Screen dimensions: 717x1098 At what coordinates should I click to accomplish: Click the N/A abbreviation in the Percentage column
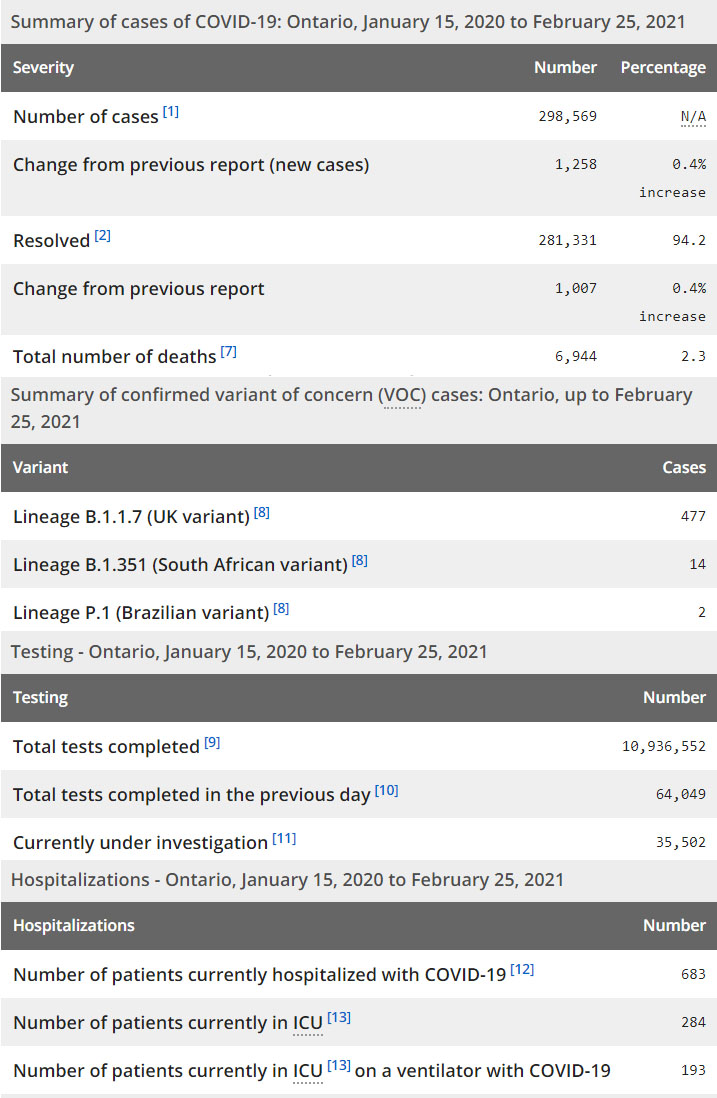[693, 117]
